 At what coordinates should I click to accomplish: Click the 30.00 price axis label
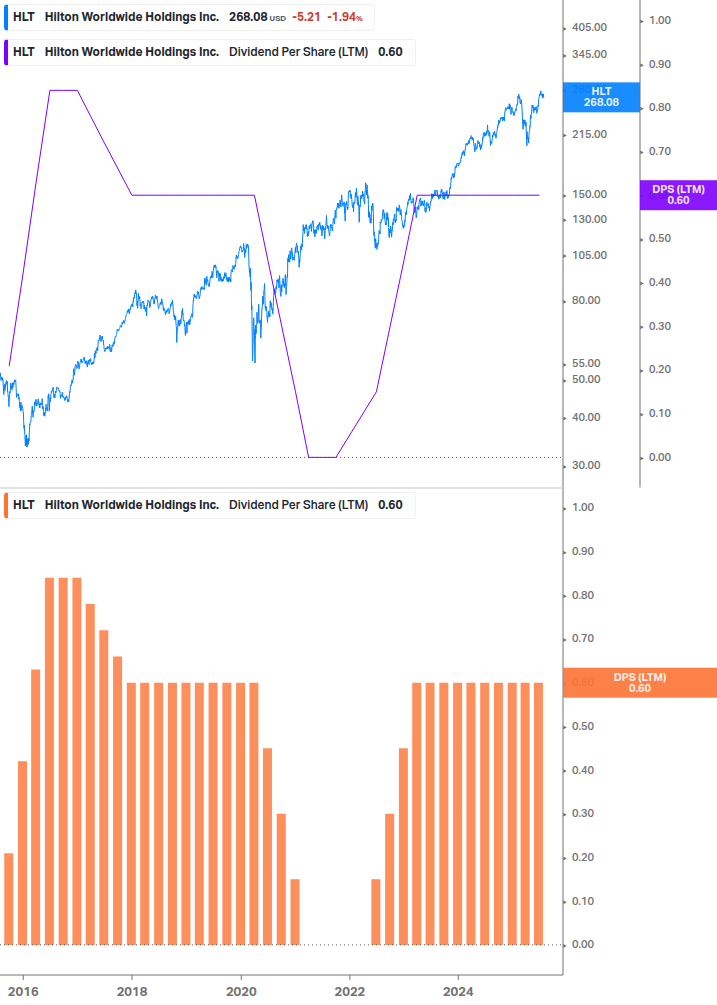click(x=586, y=465)
